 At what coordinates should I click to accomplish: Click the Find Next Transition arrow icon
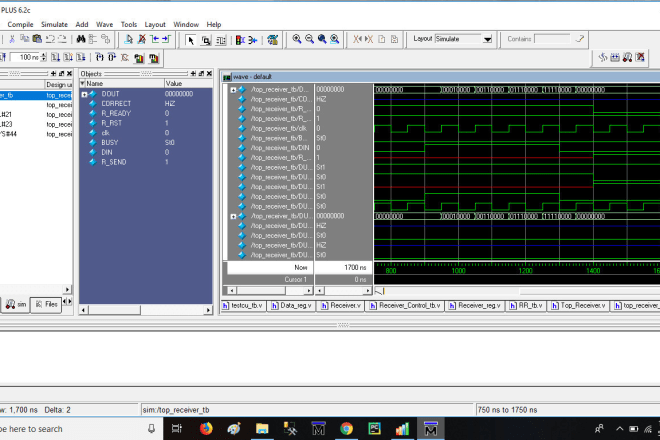(x=166, y=40)
